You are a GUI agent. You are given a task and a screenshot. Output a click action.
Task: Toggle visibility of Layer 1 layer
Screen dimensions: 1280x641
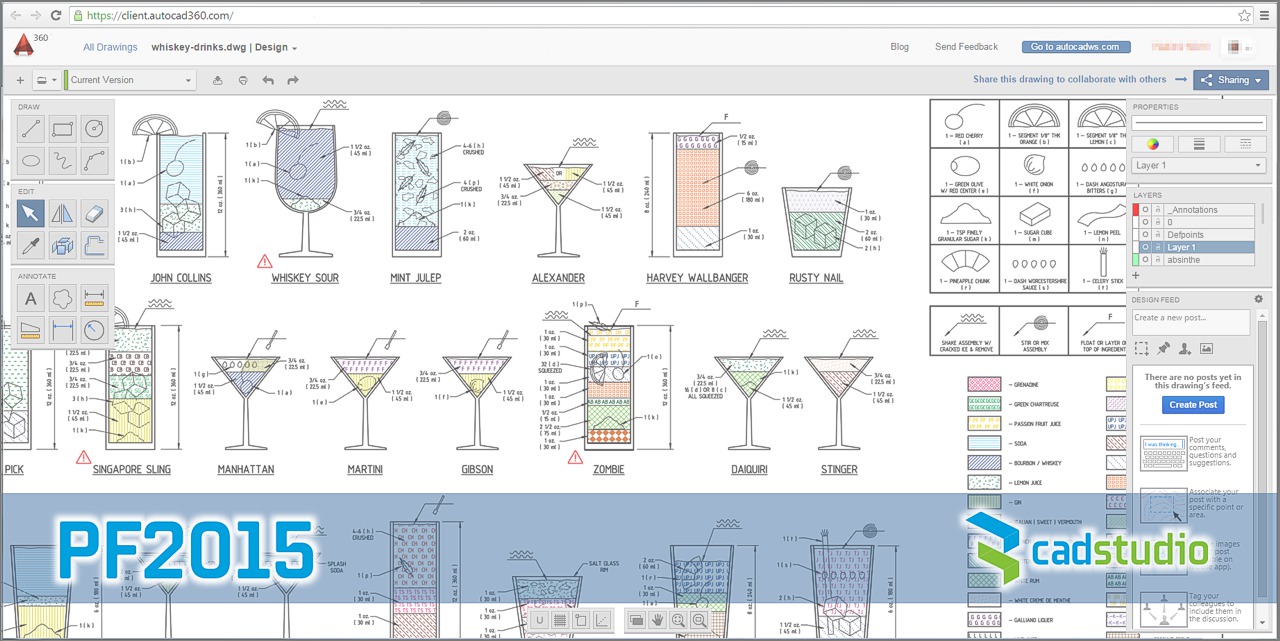coord(1146,247)
